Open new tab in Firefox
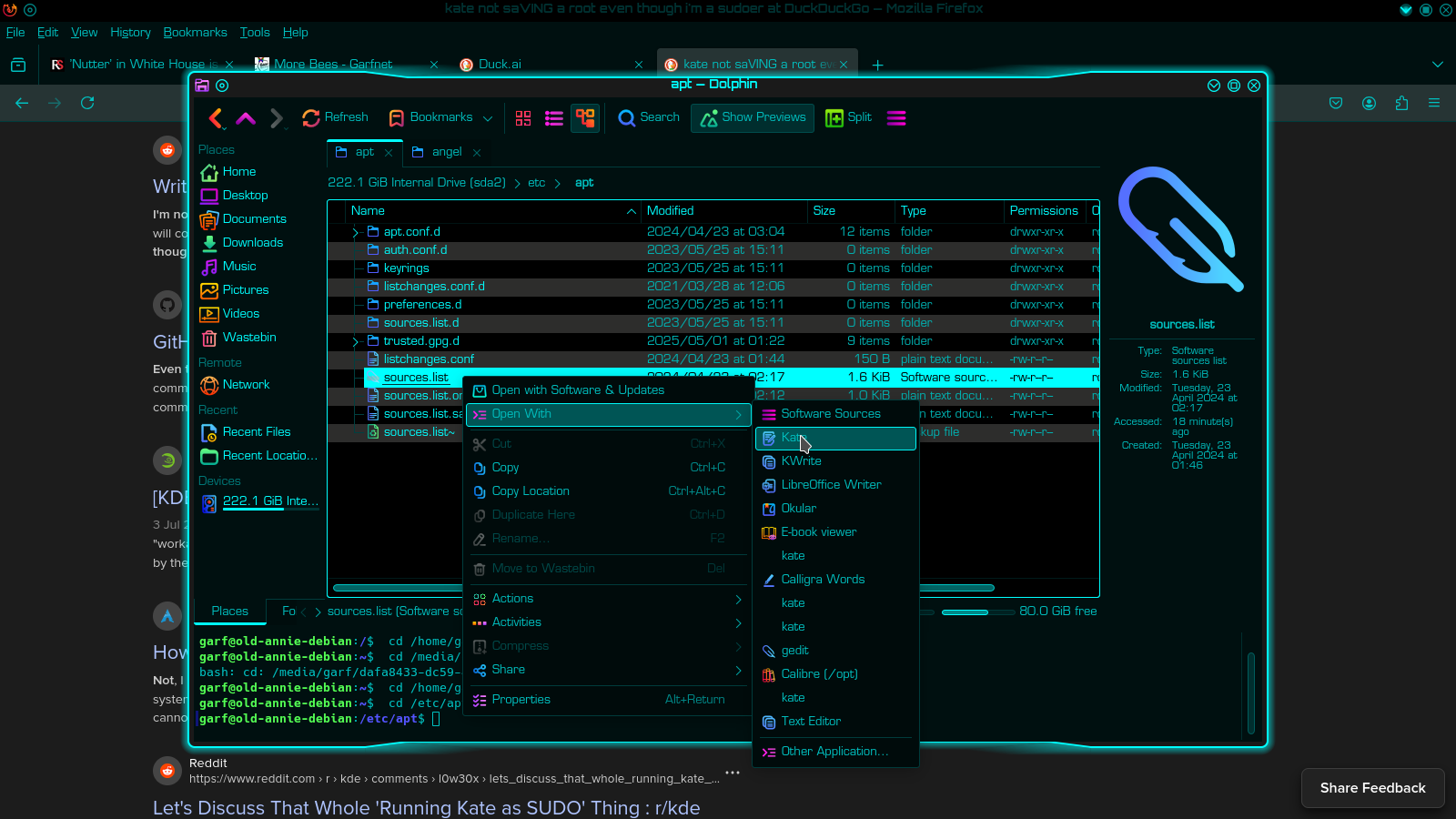1456x819 pixels. pos(877,65)
